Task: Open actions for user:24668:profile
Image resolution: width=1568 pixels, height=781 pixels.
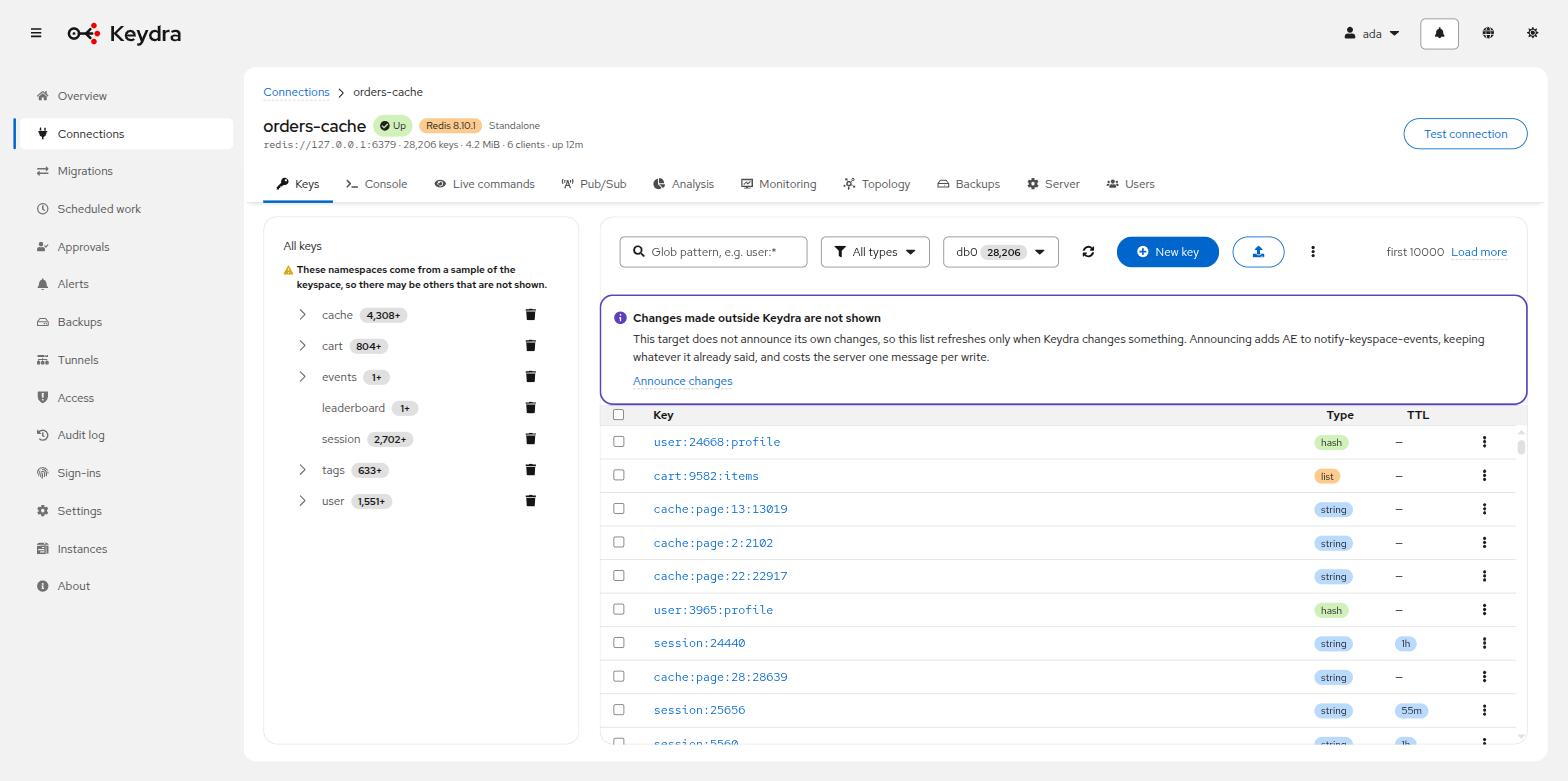Action: (x=1484, y=442)
